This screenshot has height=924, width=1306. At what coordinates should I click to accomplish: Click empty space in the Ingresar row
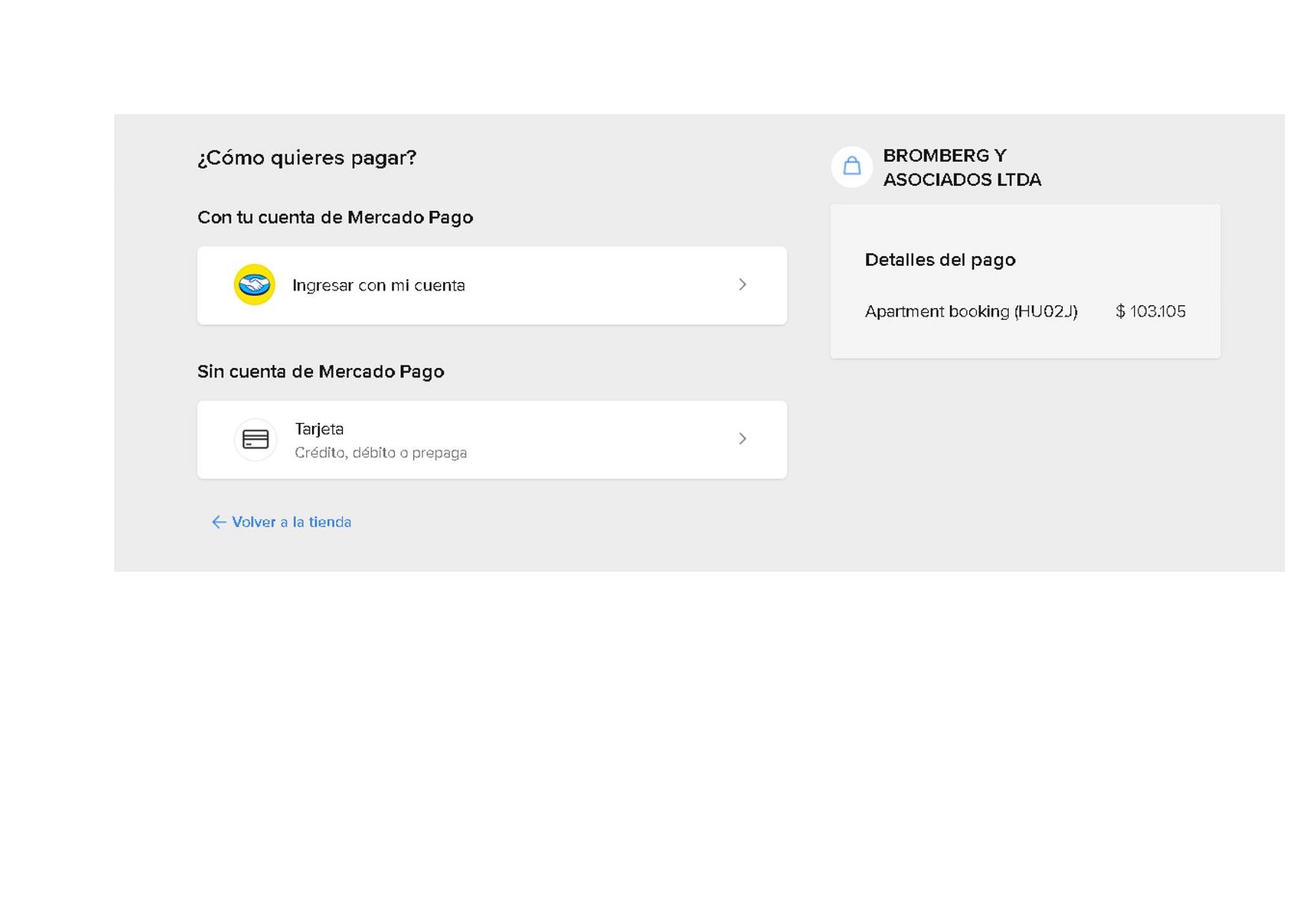click(599, 286)
